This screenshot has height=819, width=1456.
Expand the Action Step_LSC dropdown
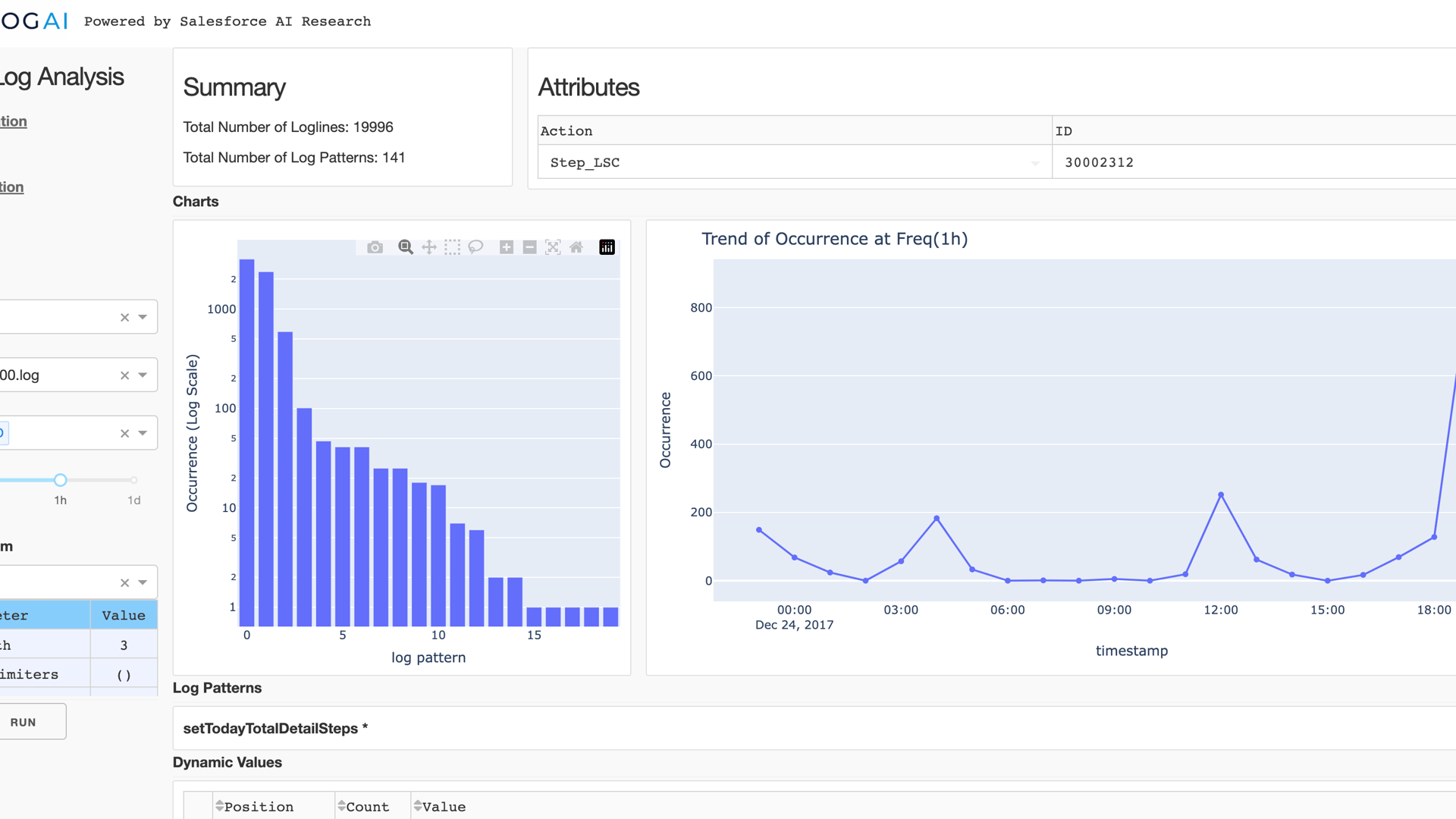click(1035, 163)
